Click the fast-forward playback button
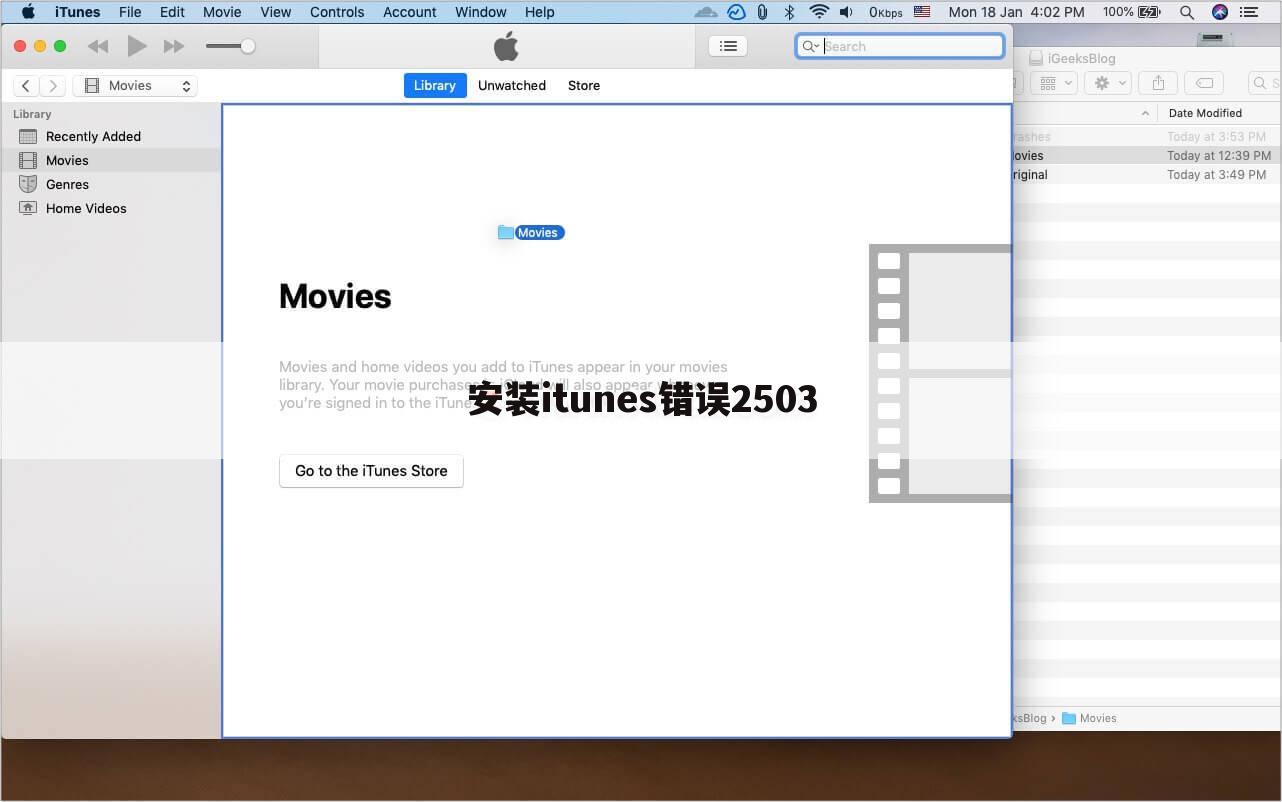This screenshot has width=1282, height=802. [174, 46]
